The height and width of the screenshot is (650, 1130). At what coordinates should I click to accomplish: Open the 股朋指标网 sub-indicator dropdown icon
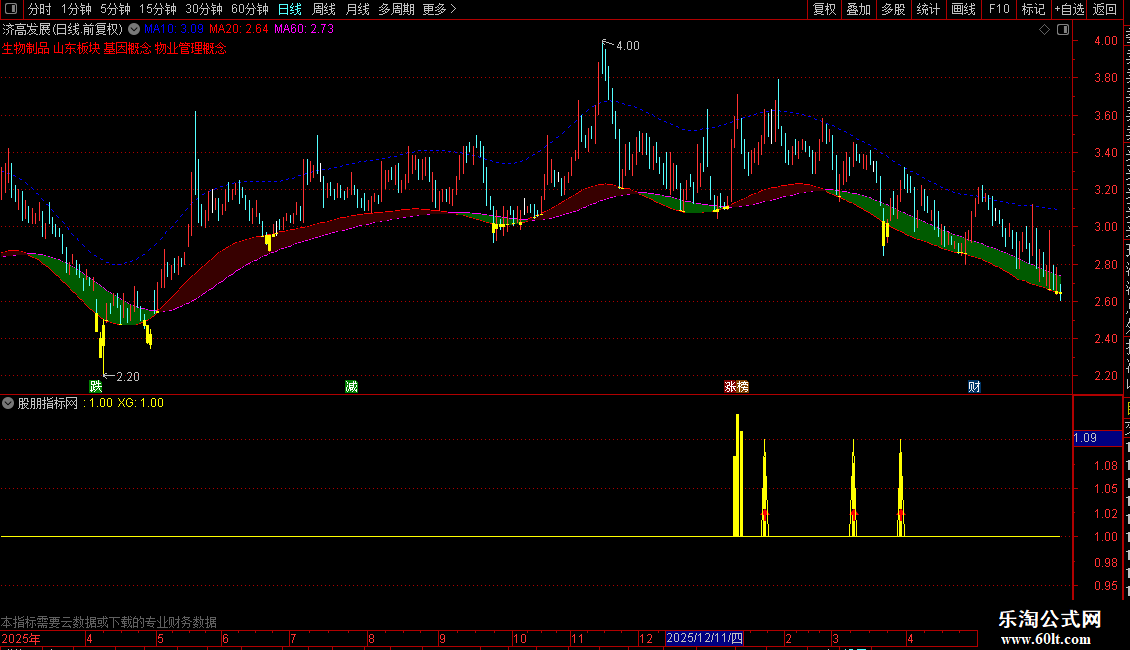click(x=8, y=403)
